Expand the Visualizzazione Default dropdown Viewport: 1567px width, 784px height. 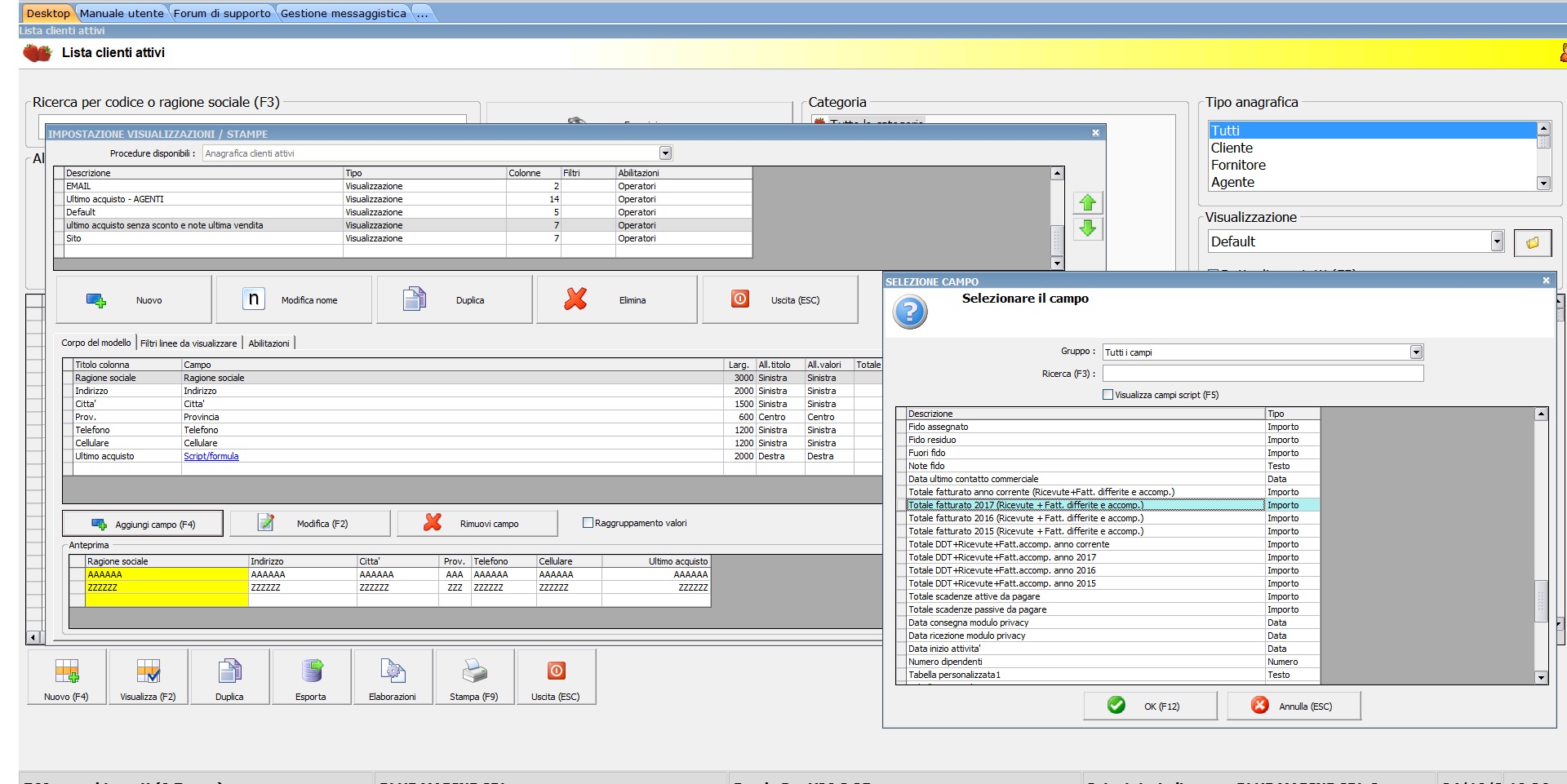pyautogui.click(x=1496, y=241)
